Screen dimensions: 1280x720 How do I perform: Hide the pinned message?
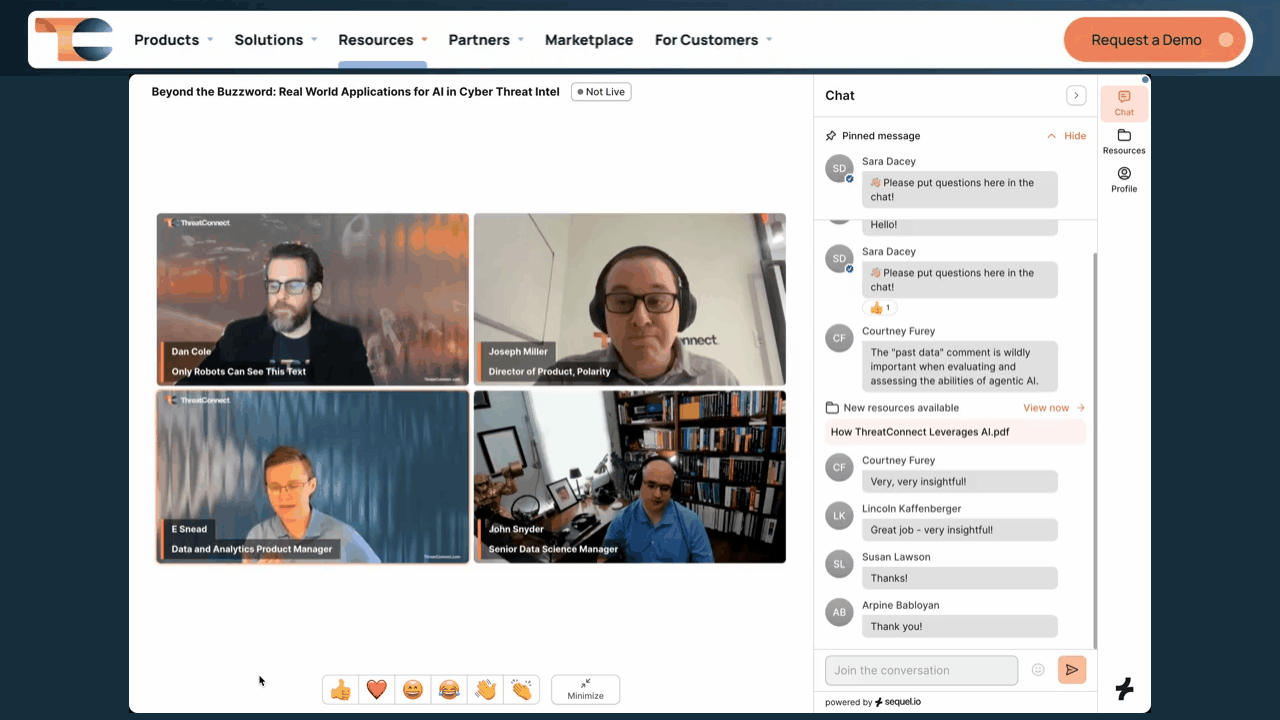[x=1067, y=136]
